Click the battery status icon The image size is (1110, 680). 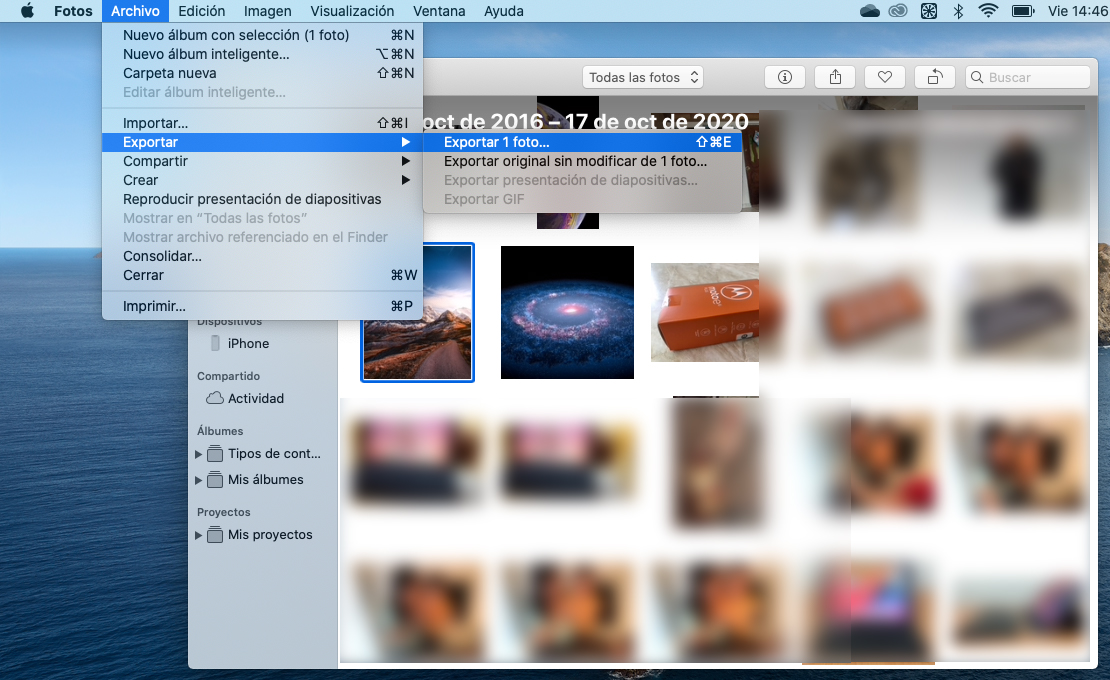[1022, 11]
